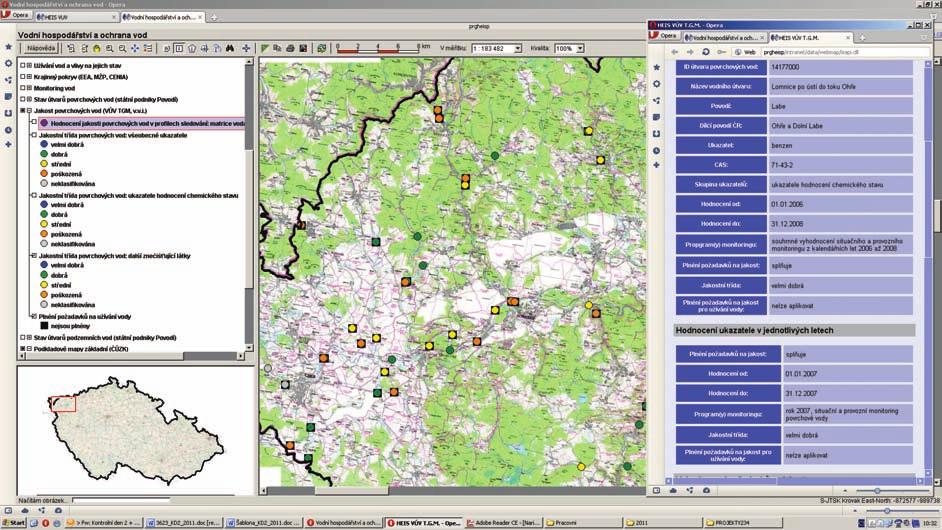942x530 pixels.
Task: Click the blue crosshair move icon
Action: pyautogui.click(x=246, y=48)
